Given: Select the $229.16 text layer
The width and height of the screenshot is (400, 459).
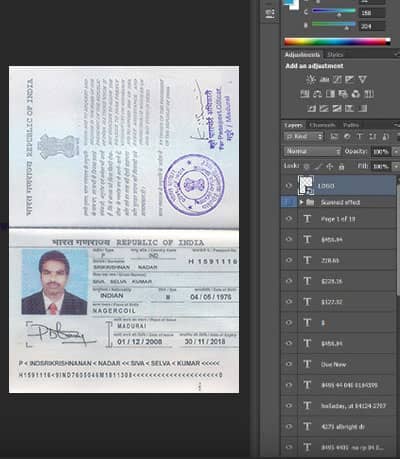Looking at the screenshot, I should [x=338, y=281].
